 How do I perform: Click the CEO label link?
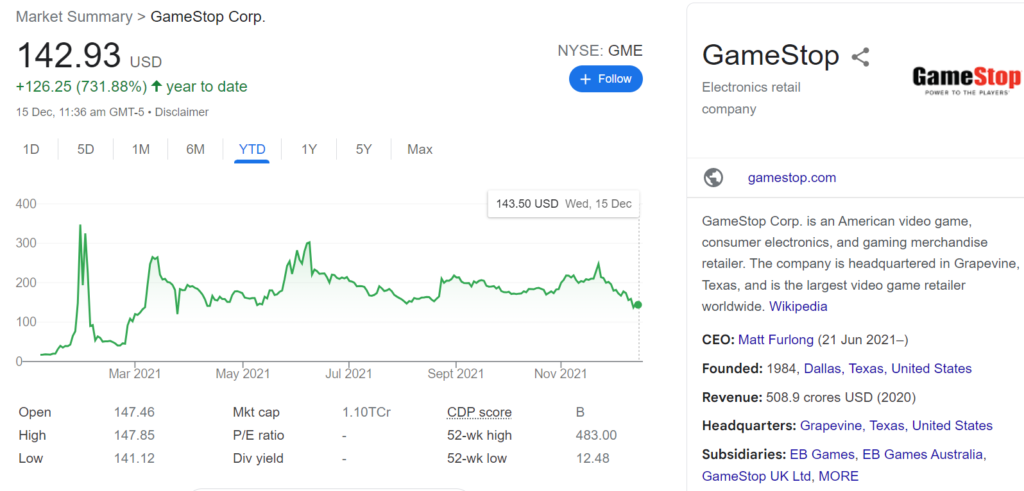[718, 340]
